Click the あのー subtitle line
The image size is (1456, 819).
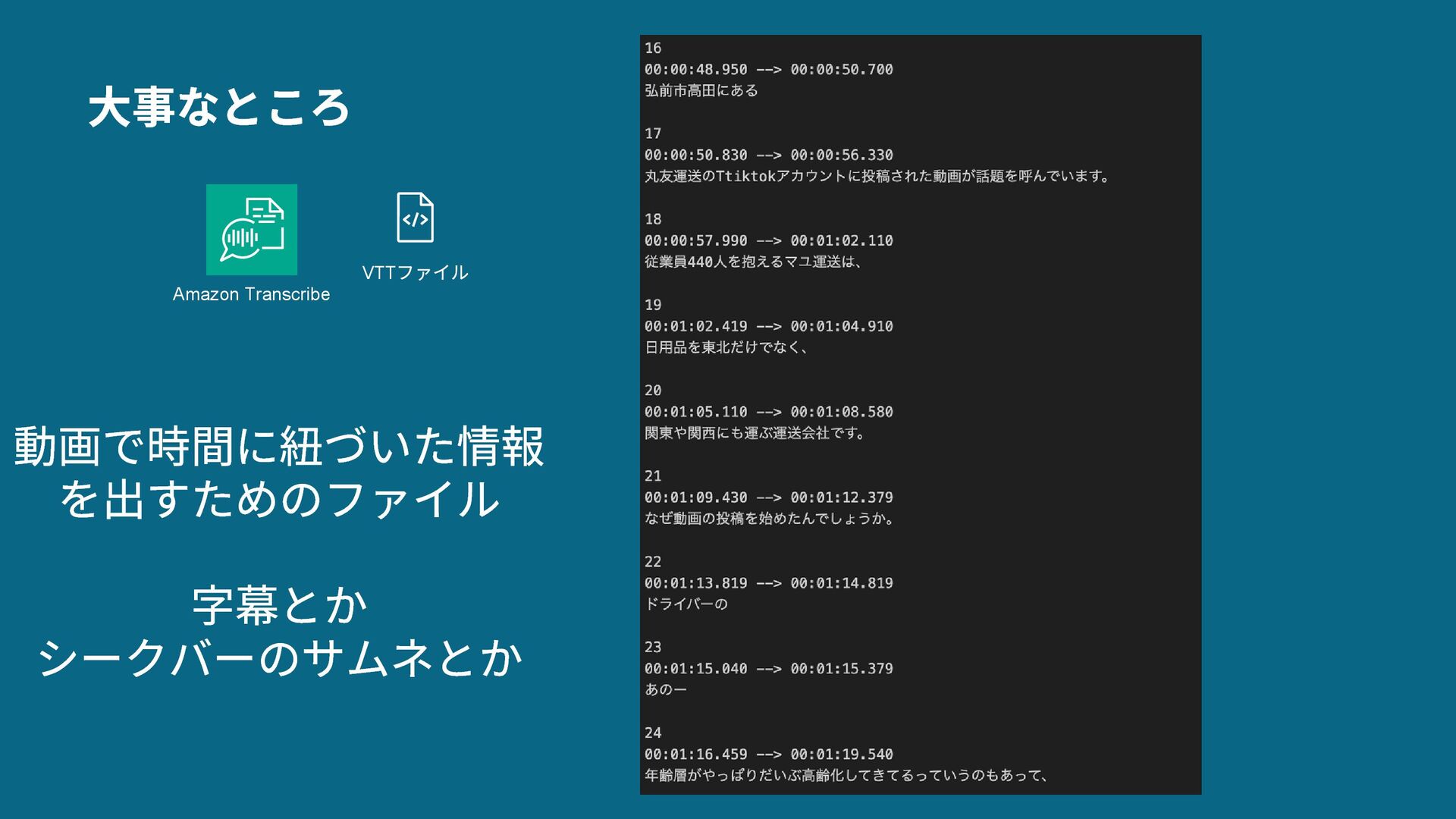665,690
